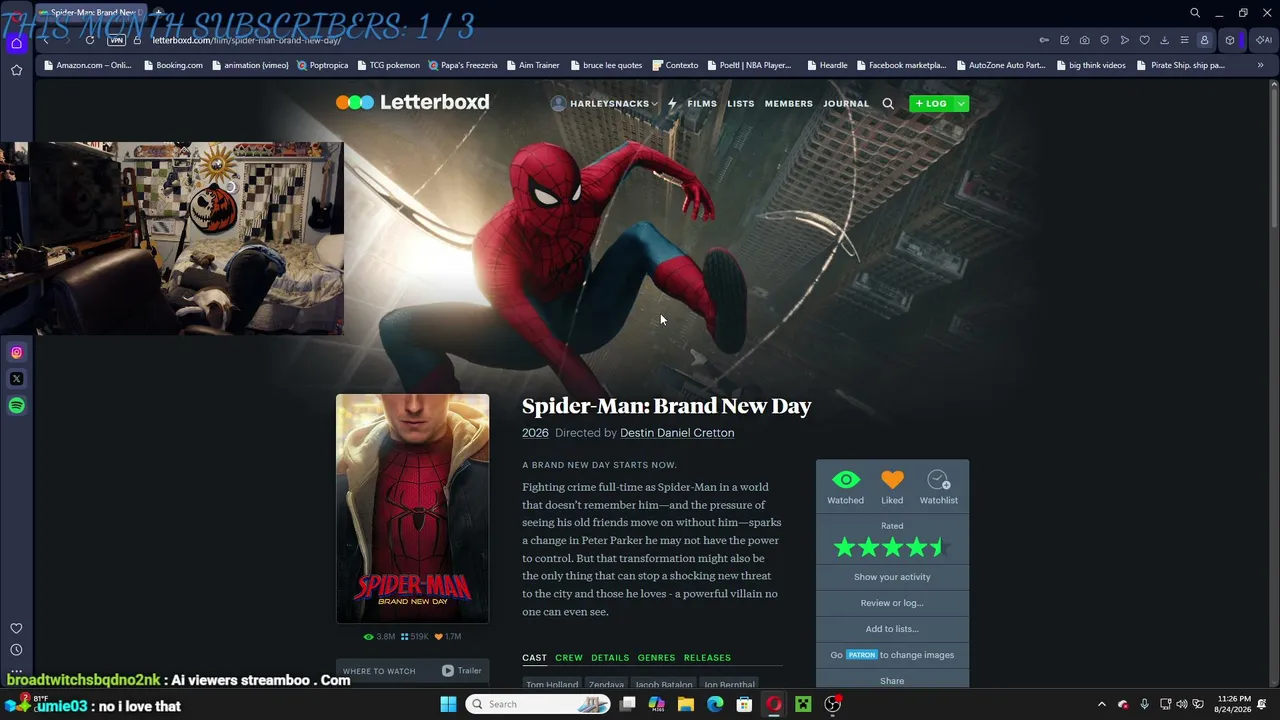
Task: Open the sidebar bookmarks star icon
Action: [16, 70]
